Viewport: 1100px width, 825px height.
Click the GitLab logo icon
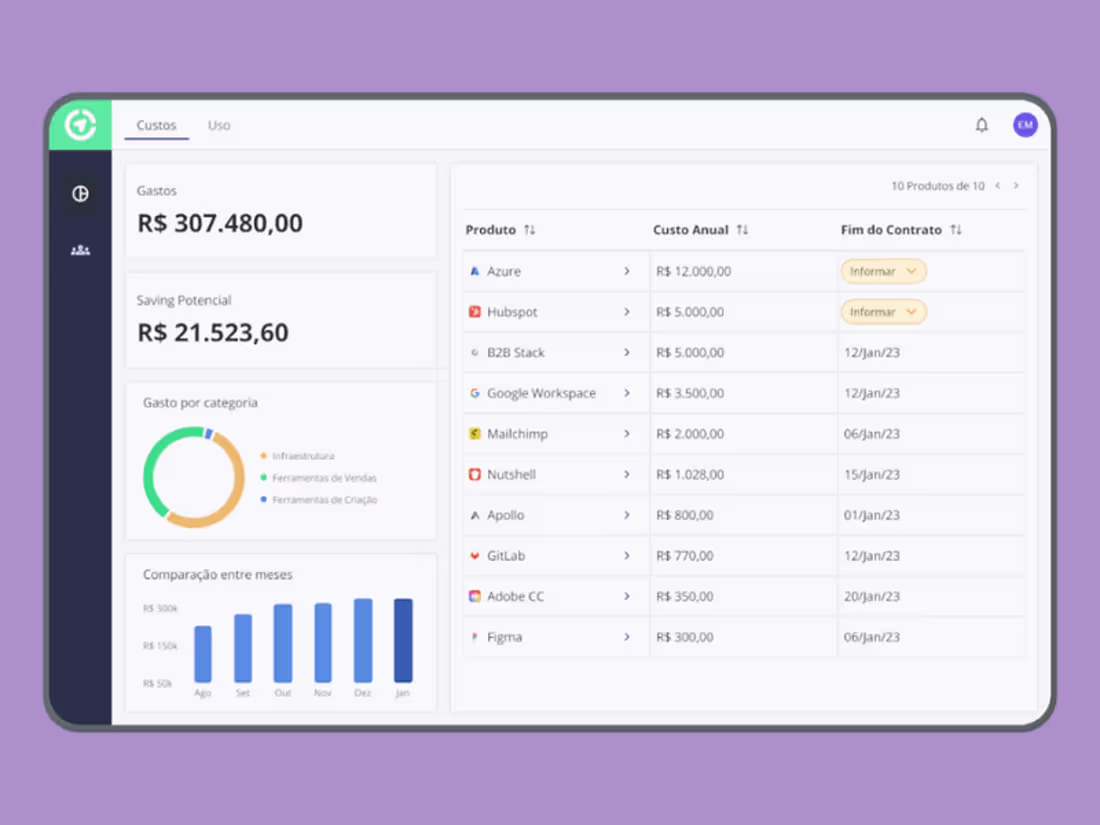point(475,556)
